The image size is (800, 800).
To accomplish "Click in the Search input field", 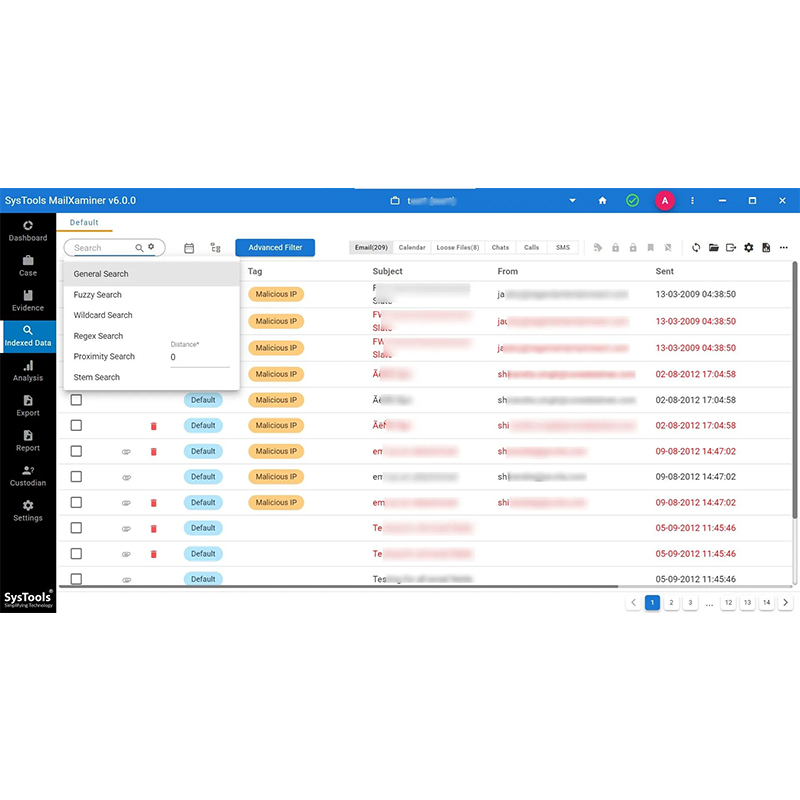I will pos(102,248).
